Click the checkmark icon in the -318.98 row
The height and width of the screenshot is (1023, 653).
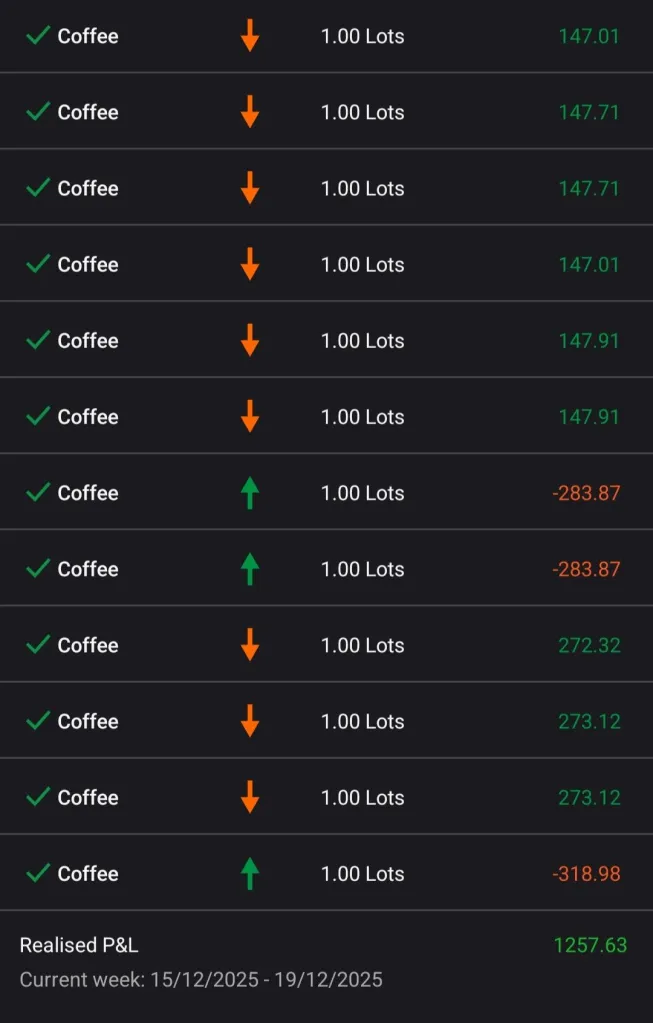coord(38,874)
